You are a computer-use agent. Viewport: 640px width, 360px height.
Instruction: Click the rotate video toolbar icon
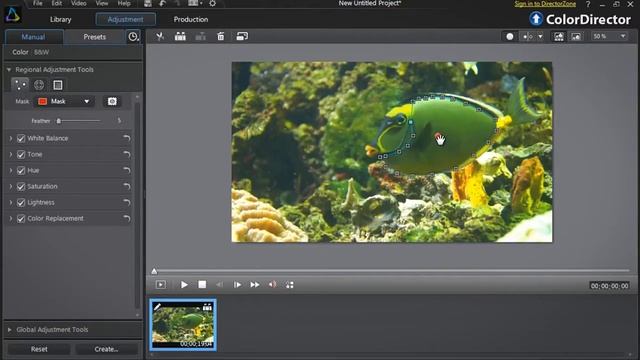(242, 36)
